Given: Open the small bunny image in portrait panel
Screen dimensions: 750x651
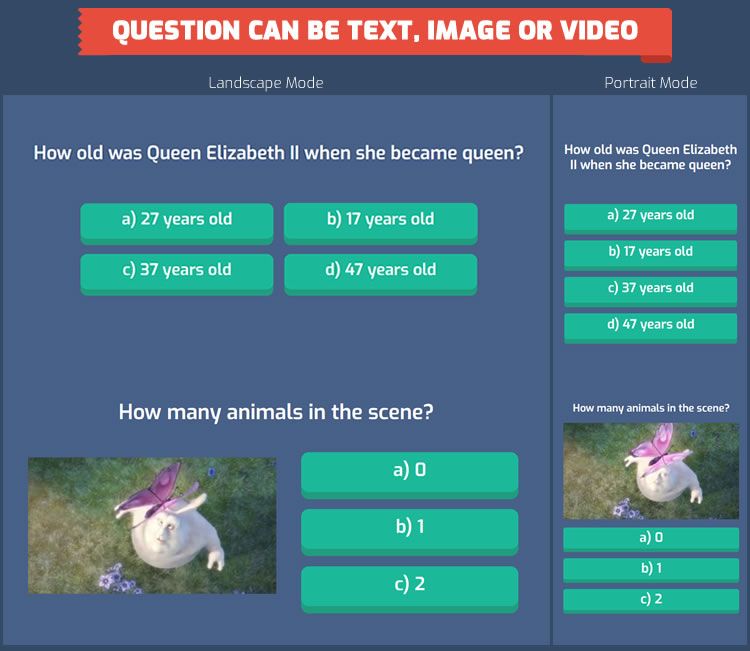Looking at the screenshot, I should click(650, 471).
